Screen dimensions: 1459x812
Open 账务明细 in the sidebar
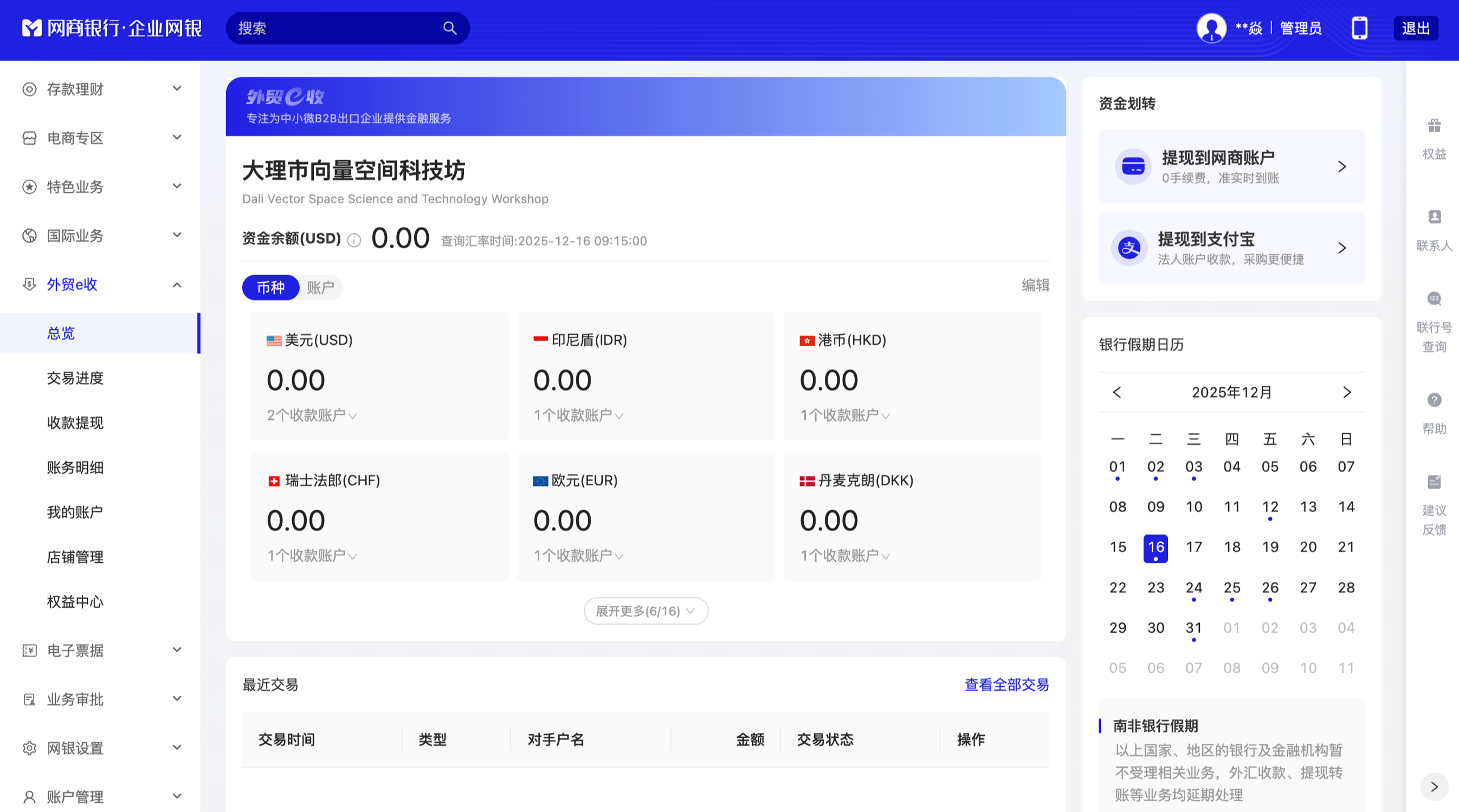(75, 467)
